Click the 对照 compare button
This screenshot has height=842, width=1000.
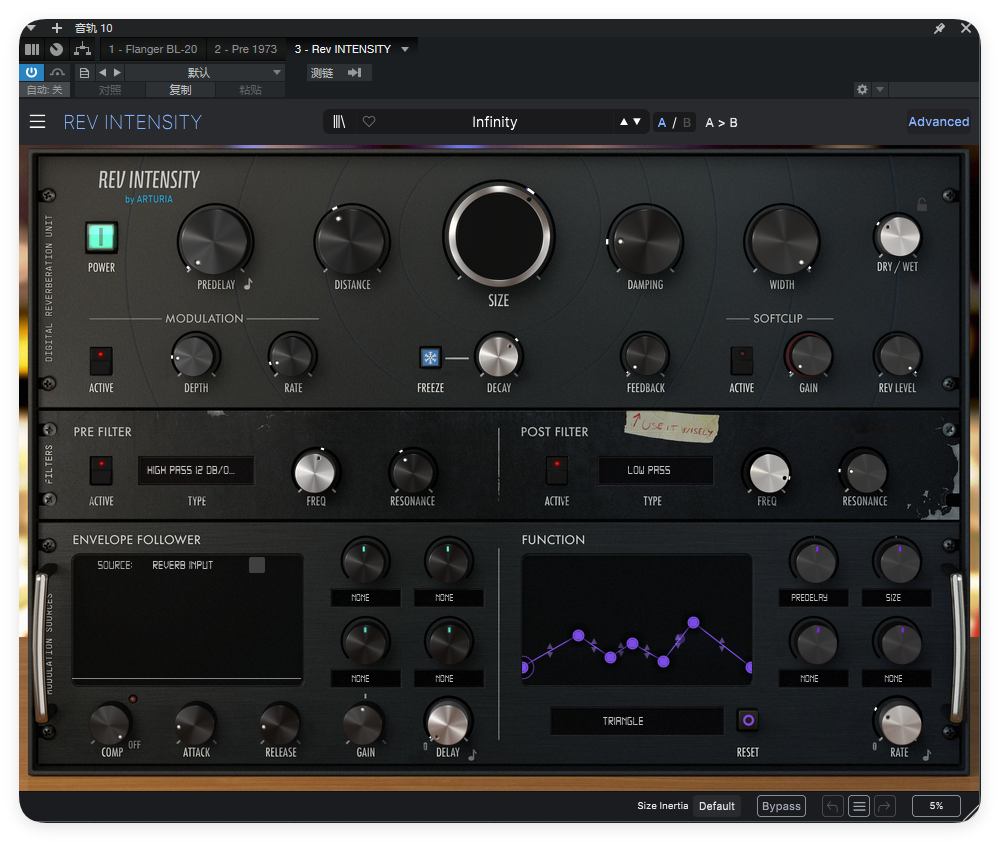pos(110,90)
